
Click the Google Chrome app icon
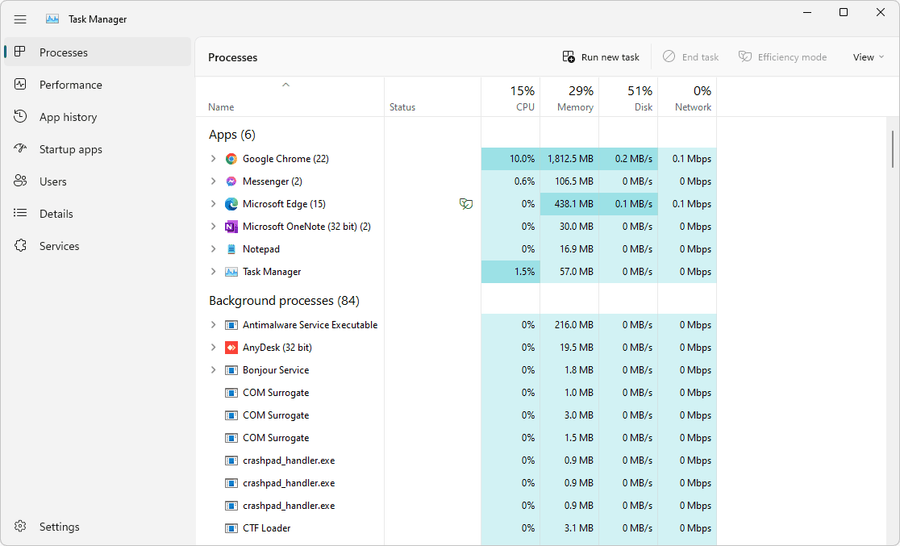(231, 159)
